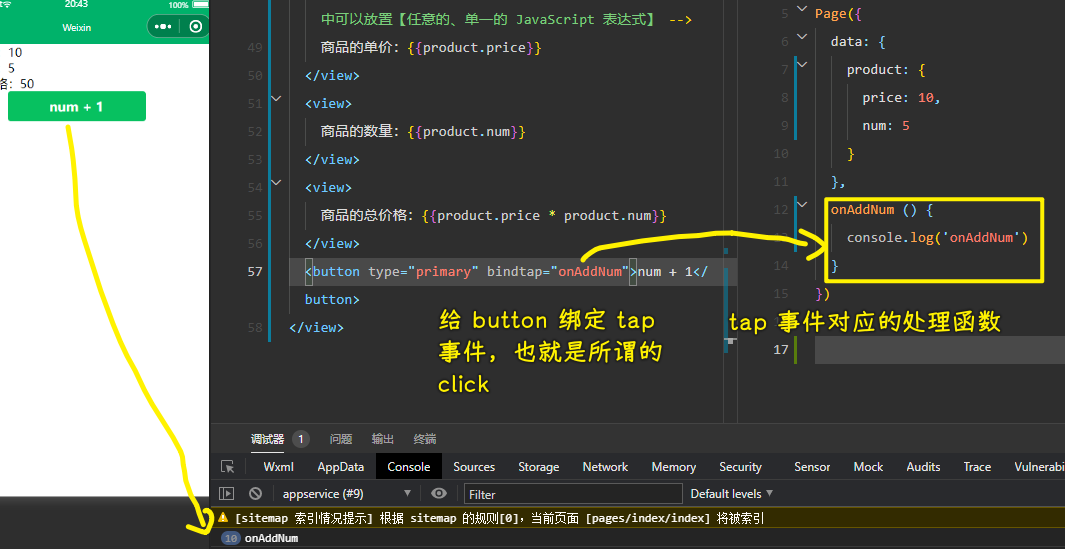Toggle the live expression eye icon
This screenshot has height=549, width=1065.
439,493
